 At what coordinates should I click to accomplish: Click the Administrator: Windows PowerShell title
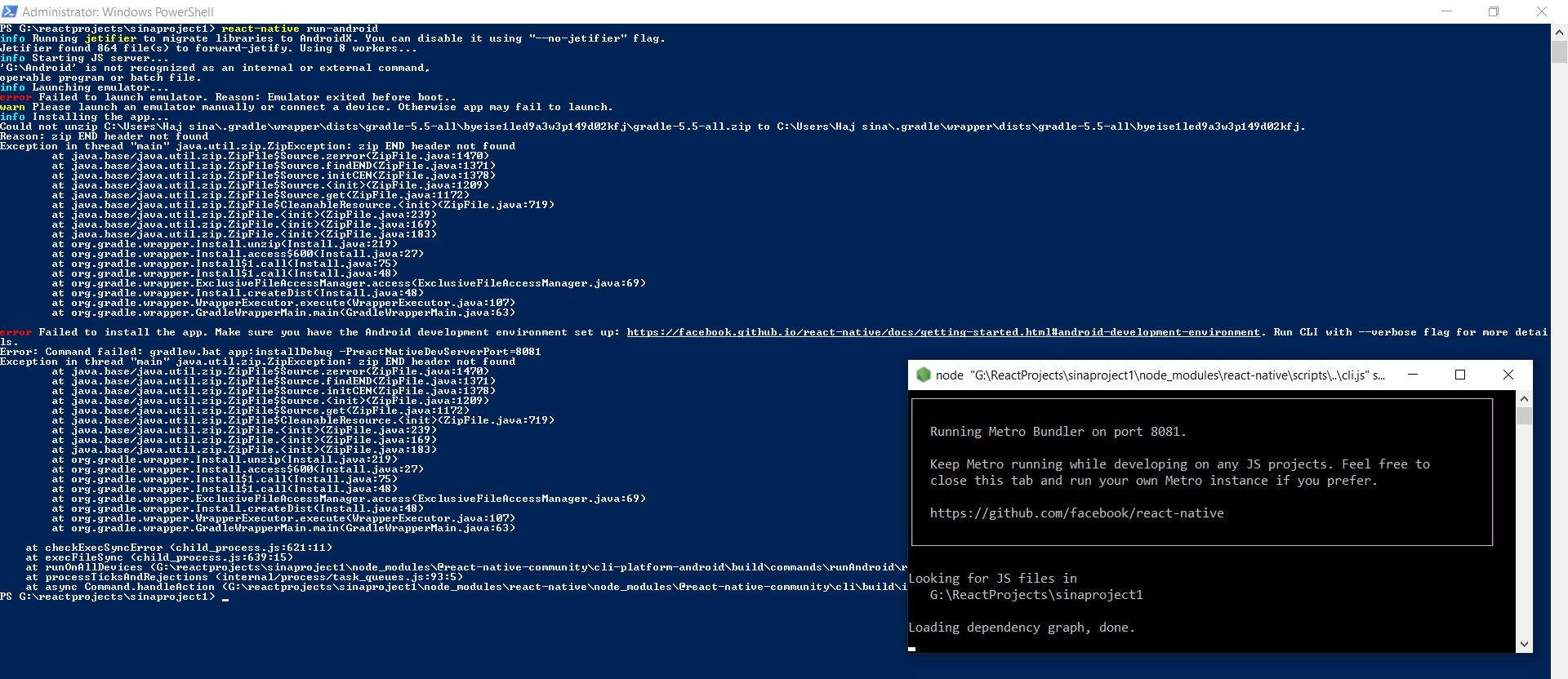(x=118, y=12)
